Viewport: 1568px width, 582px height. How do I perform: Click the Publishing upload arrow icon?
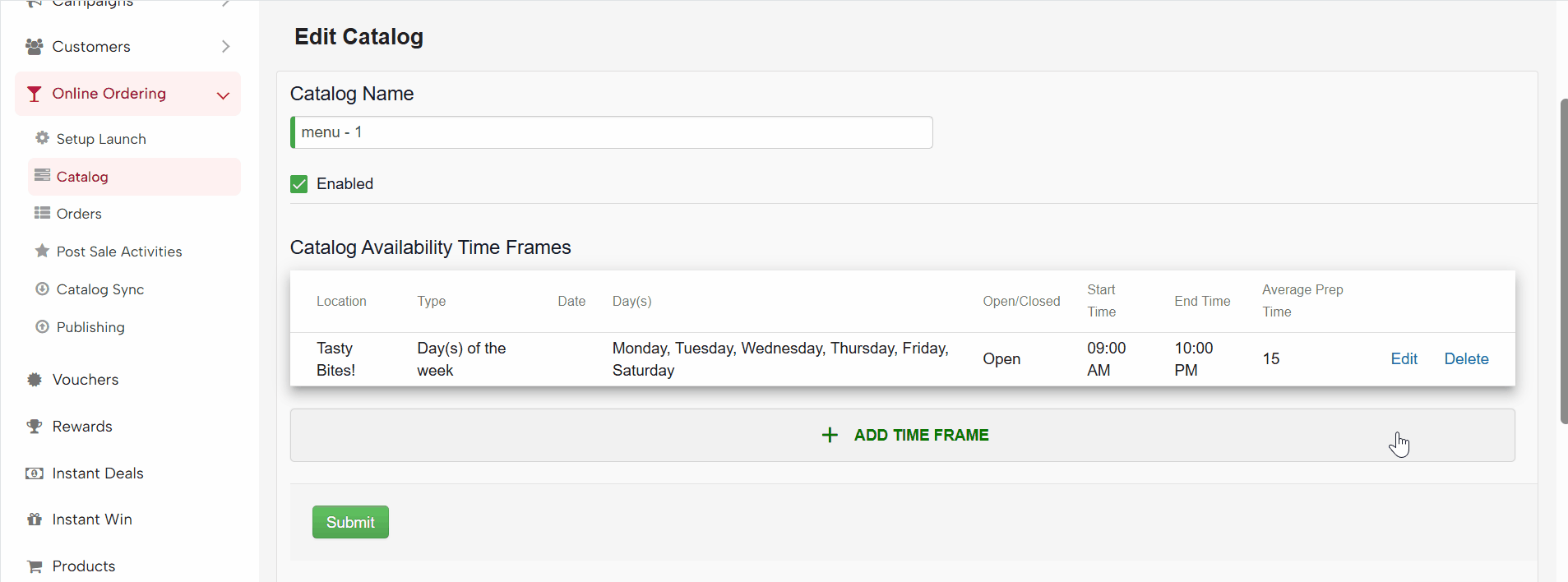click(x=42, y=326)
